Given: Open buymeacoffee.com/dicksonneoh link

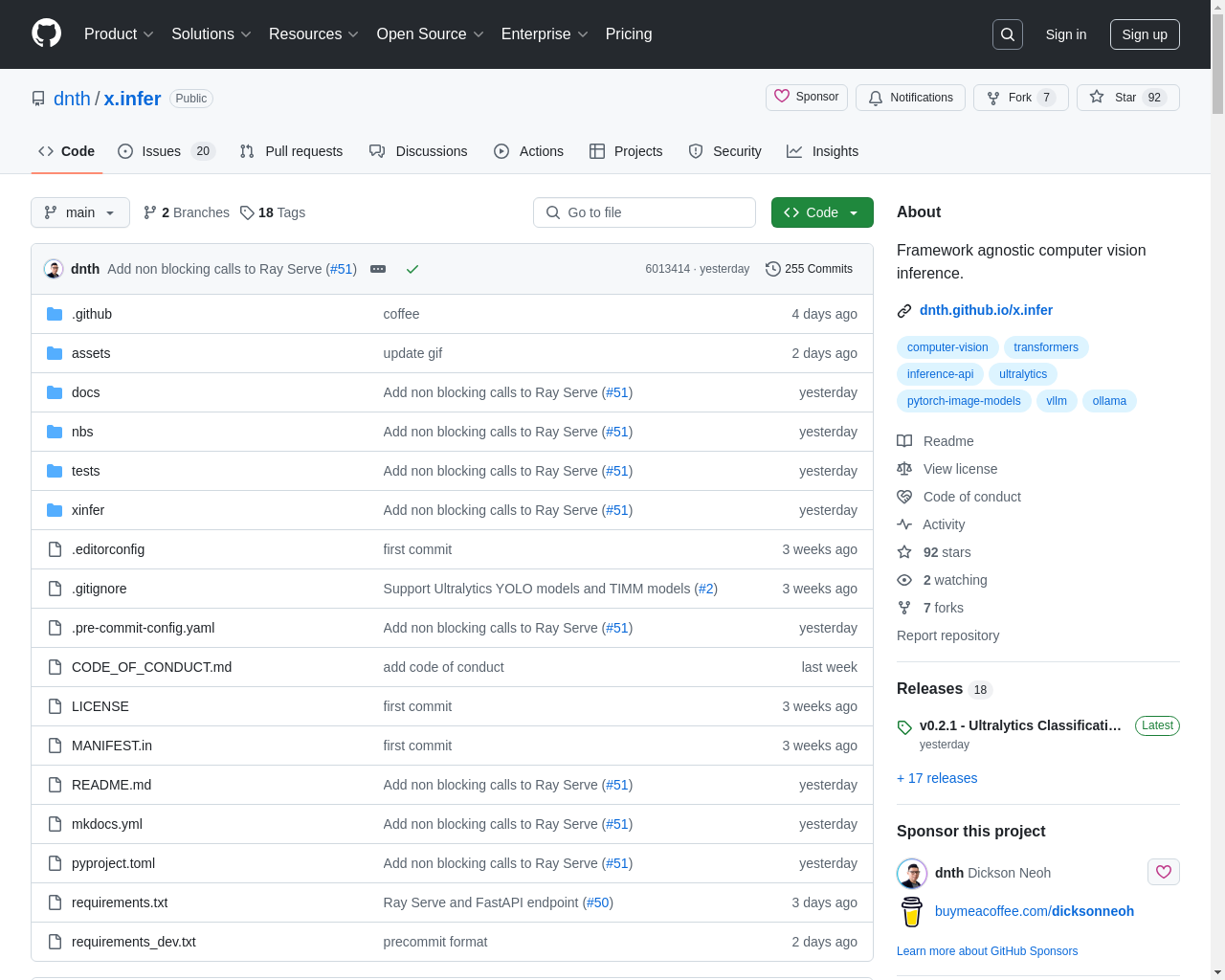Looking at the screenshot, I should [1035, 911].
